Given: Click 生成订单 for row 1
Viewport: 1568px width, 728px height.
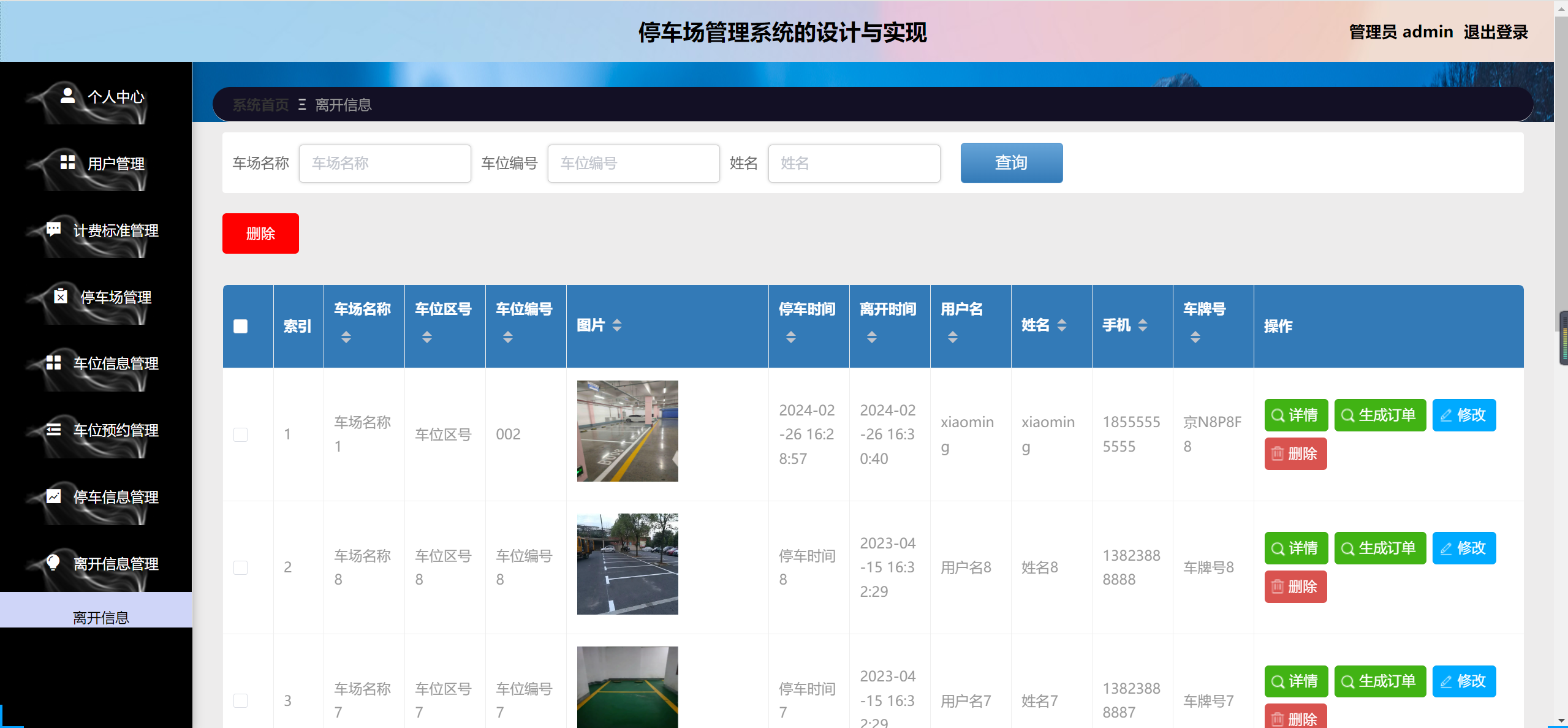Looking at the screenshot, I should [1380, 415].
